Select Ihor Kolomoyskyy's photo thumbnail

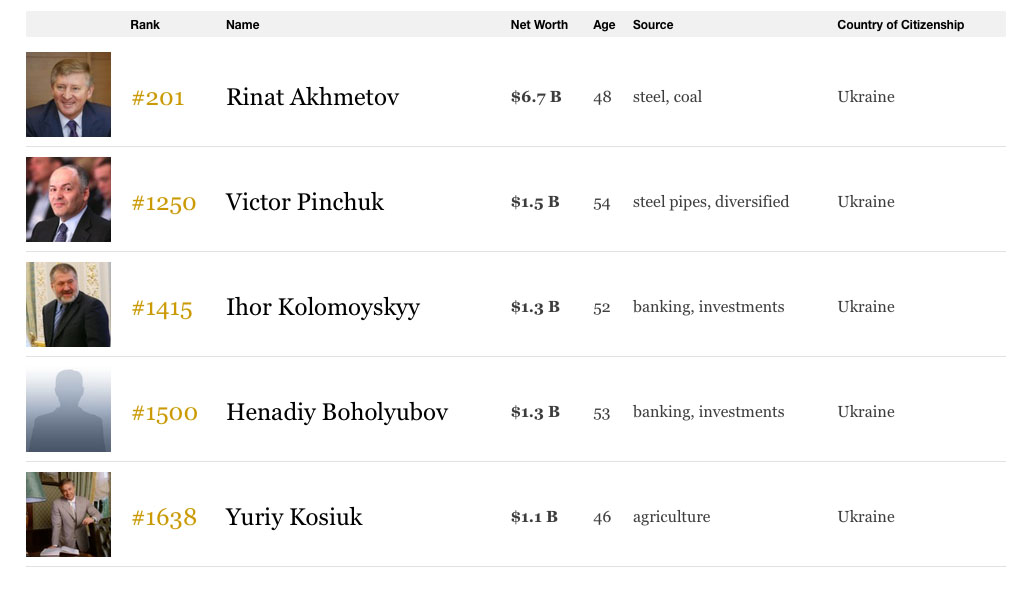(68, 304)
